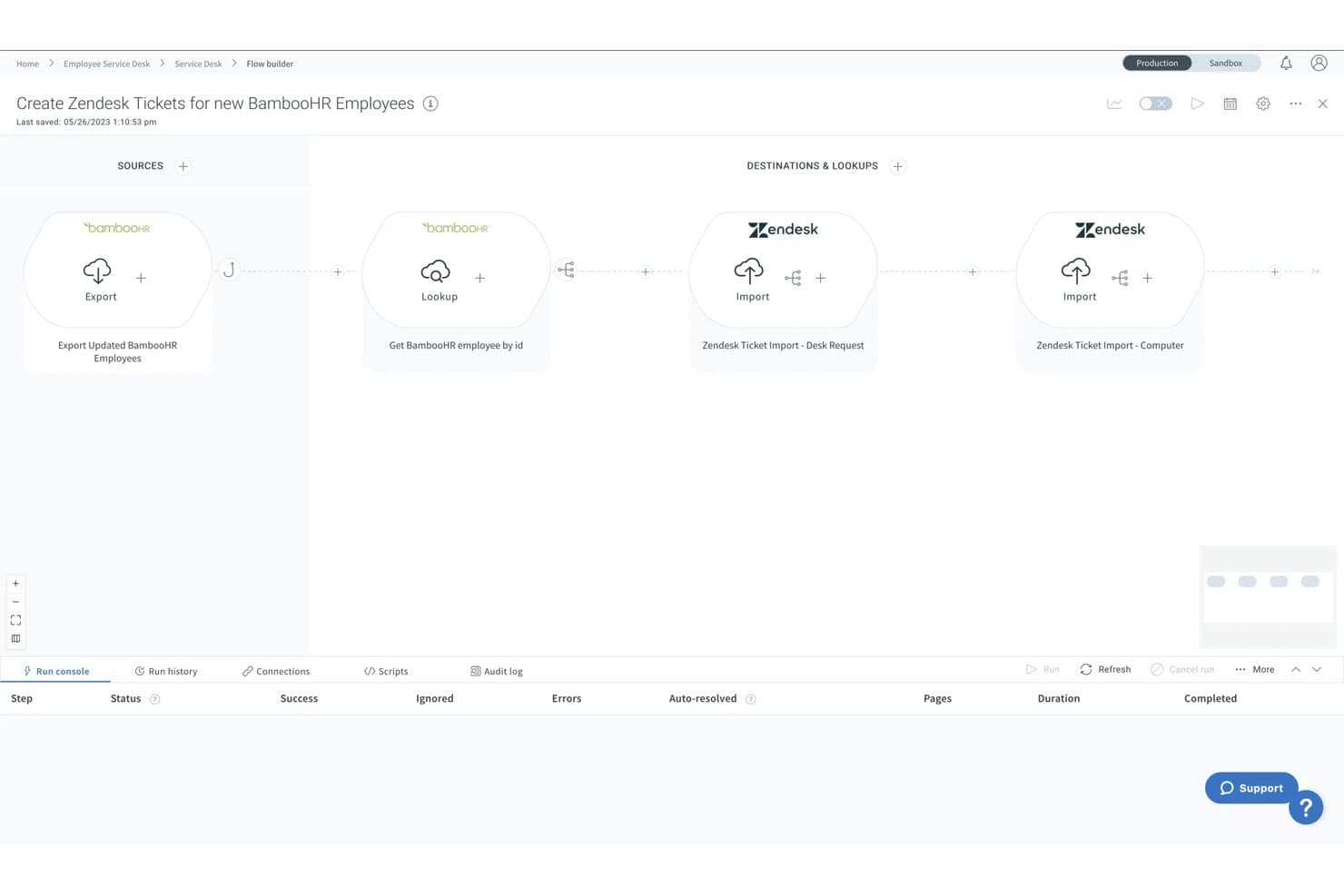The height and width of the screenshot is (896, 1344).
Task: Fit the flow to the screen
Action: pos(15,620)
